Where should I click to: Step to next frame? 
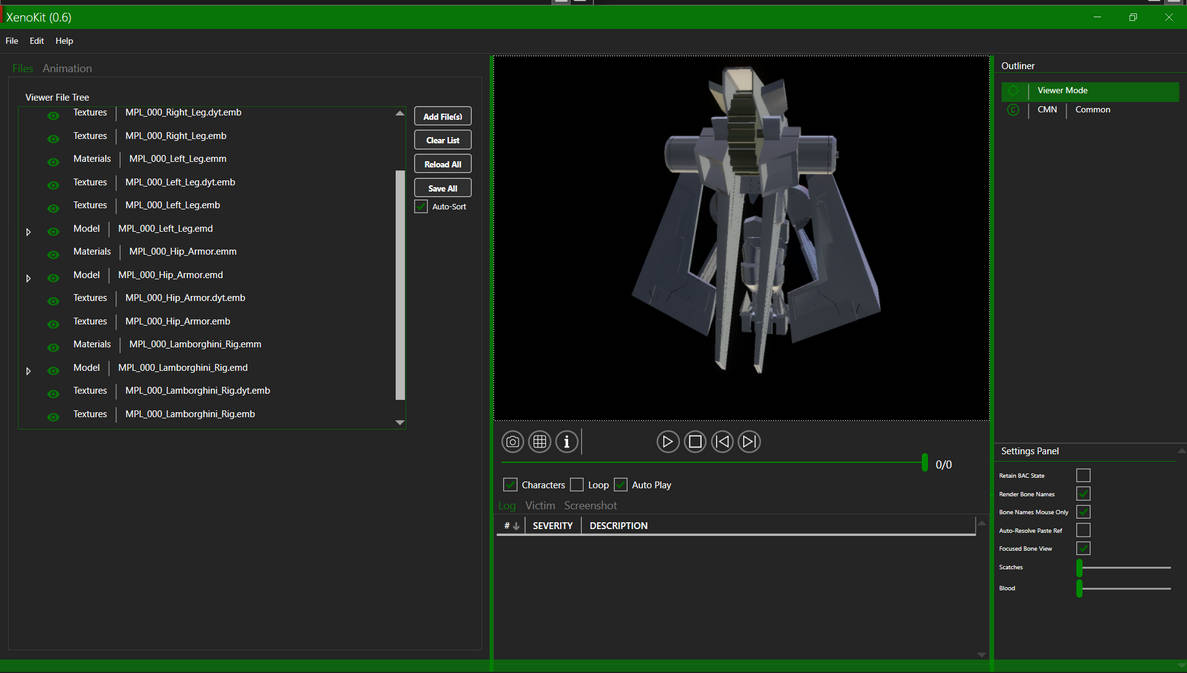coord(749,441)
